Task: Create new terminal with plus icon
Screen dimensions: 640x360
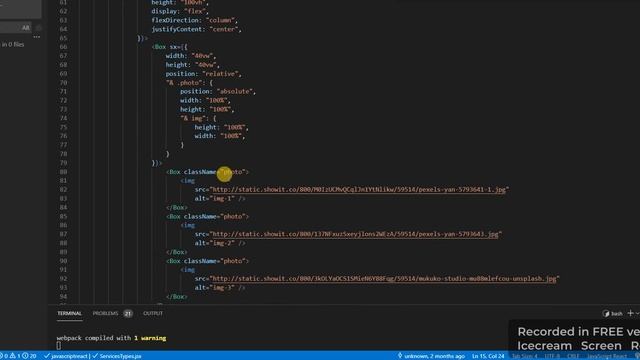Action: pyautogui.click(x=631, y=313)
